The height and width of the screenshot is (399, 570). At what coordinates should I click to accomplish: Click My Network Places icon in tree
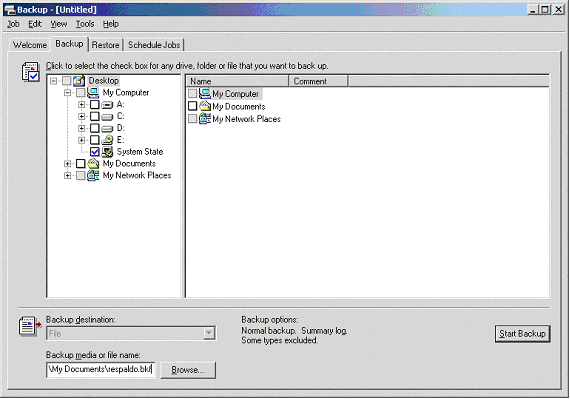[93, 175]
